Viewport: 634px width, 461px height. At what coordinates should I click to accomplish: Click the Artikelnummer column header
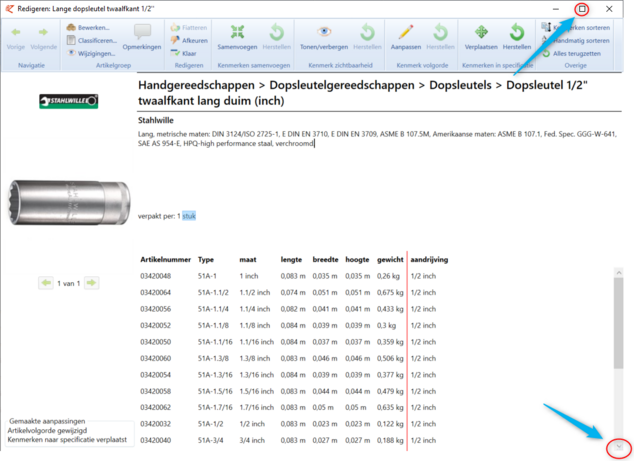coord(165,260)
